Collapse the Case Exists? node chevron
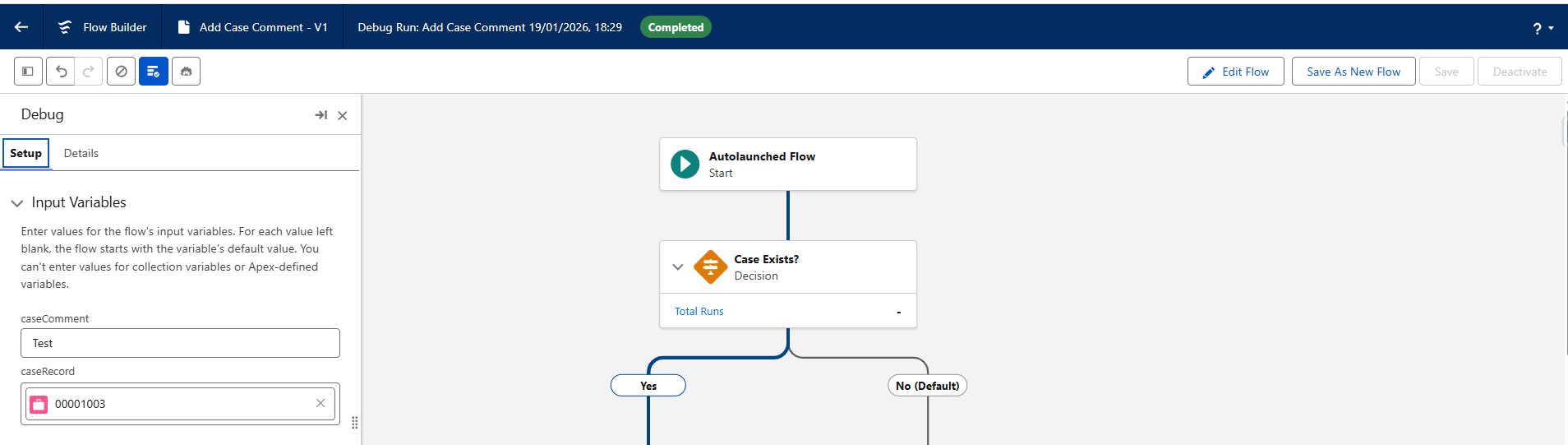The width and height of the screenshot is (1568, 445). click(x=678, y=267)
